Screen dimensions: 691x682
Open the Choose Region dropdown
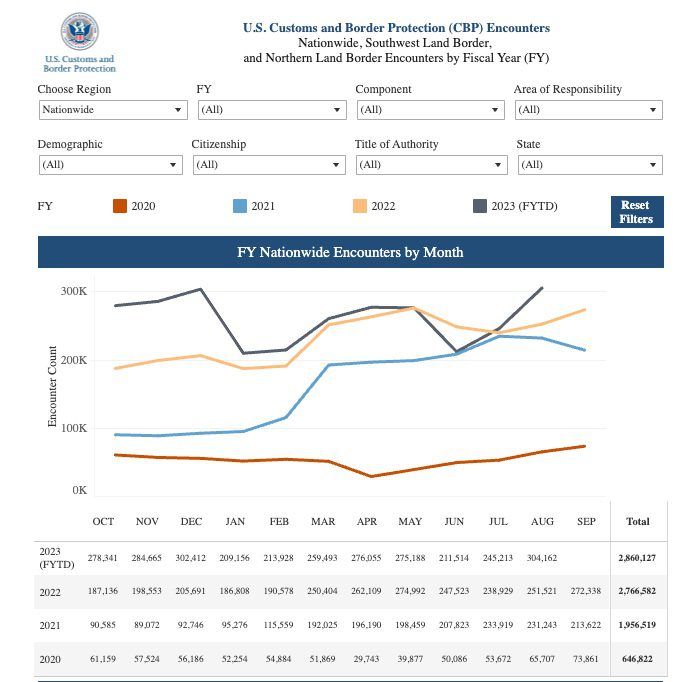tap(112, 110)
